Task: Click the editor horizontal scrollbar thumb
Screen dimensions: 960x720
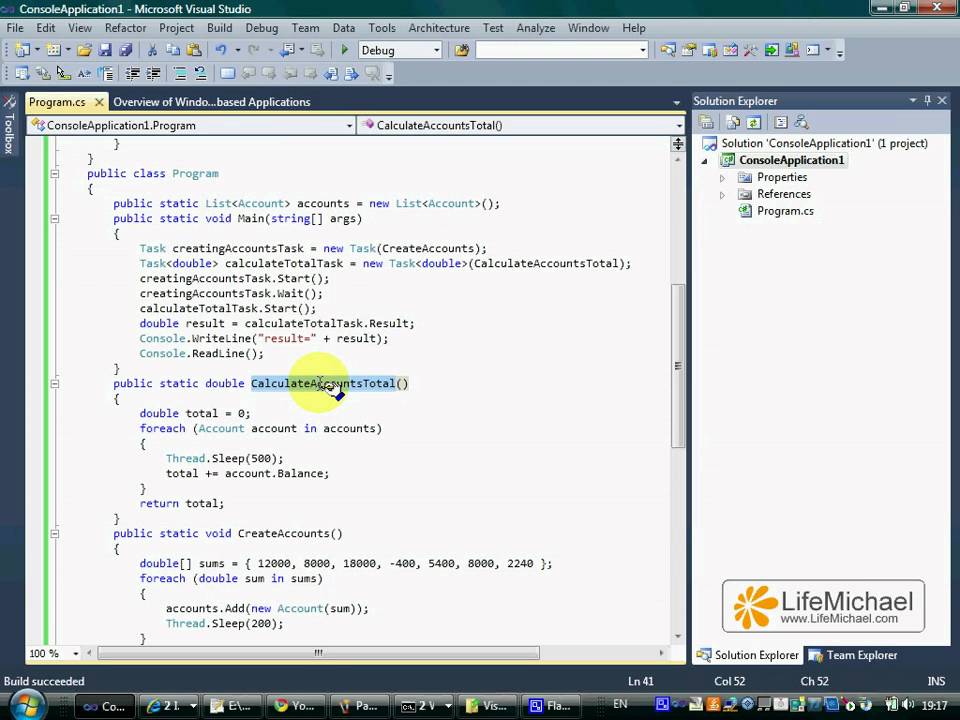Action: click(x=318, y=653)
